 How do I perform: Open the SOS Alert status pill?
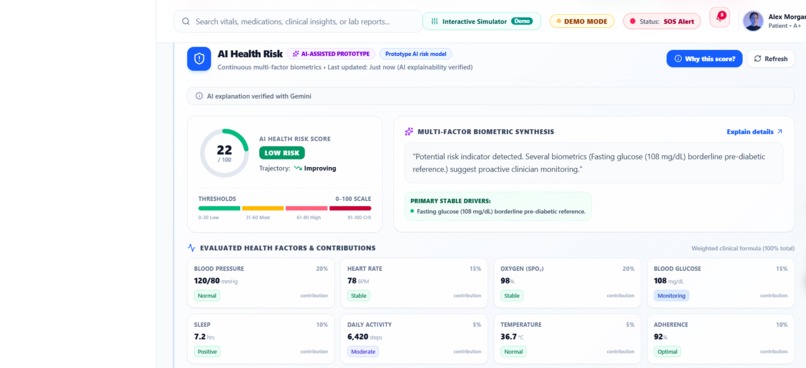pos(662,22)
